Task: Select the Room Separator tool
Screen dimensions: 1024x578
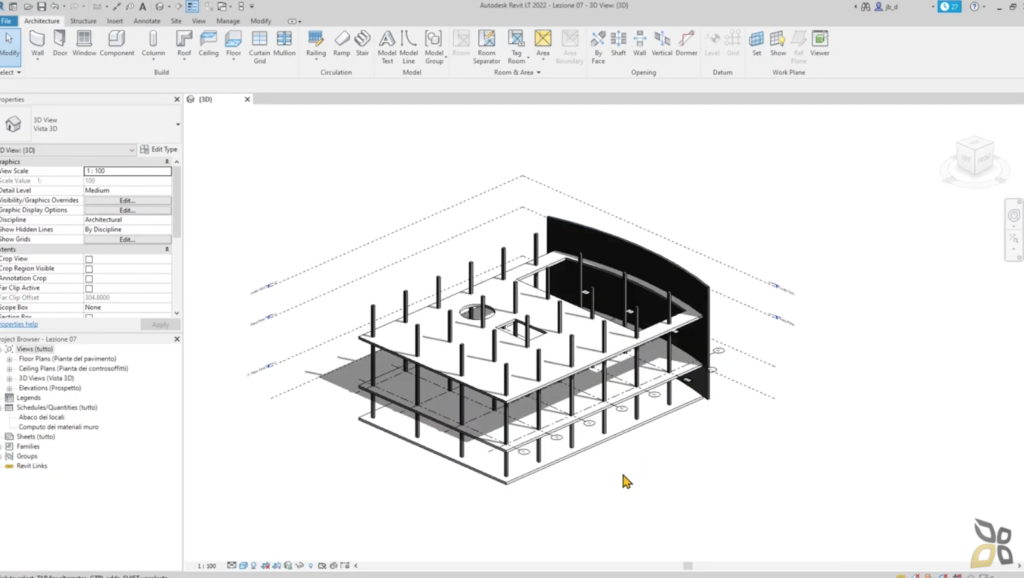Action: click(x=487, y=47)
